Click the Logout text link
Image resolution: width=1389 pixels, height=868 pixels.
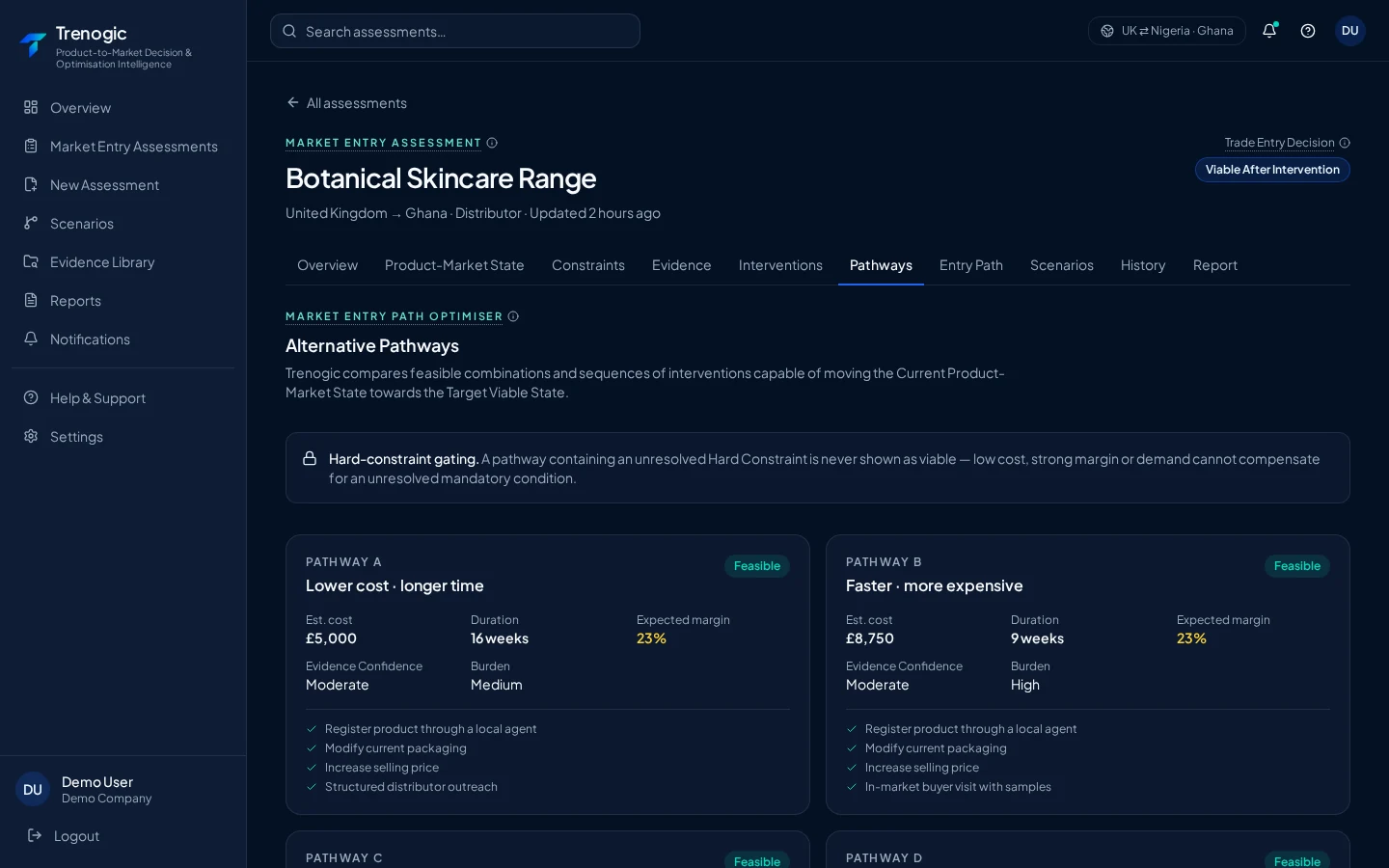(x=76, y=836)
